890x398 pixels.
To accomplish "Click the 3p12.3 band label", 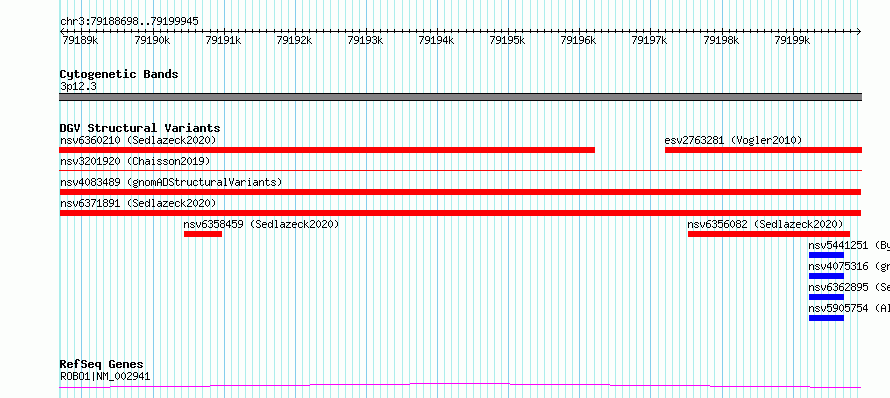I will 78,87.
